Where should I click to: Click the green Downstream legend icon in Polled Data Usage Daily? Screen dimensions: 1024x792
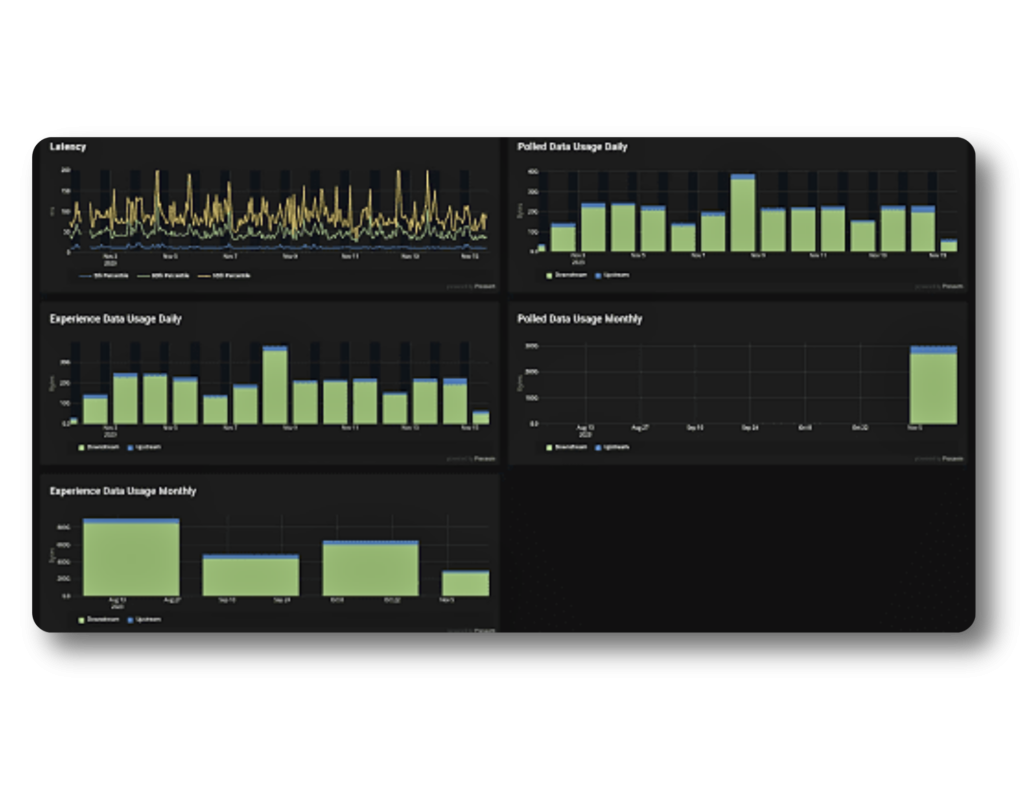[547, 275]
